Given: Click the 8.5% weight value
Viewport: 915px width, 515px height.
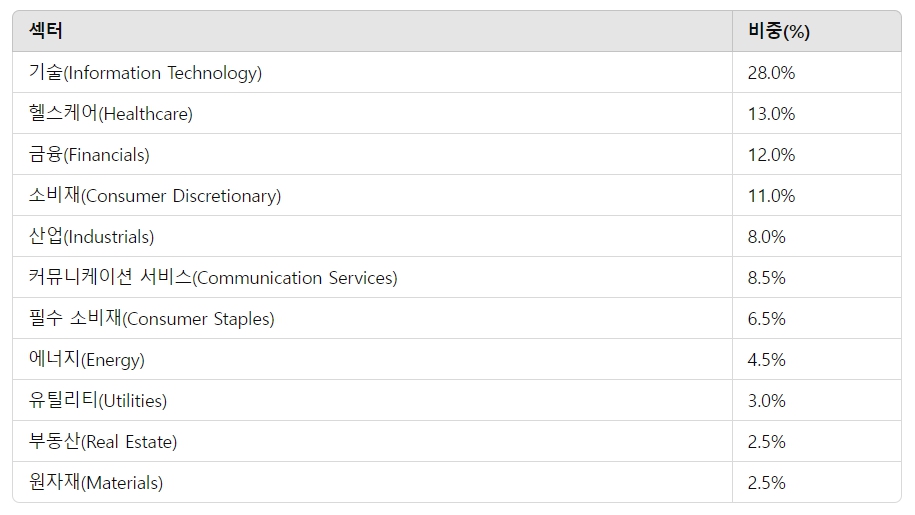Looking at the screenshot, I should click(767, 278).
